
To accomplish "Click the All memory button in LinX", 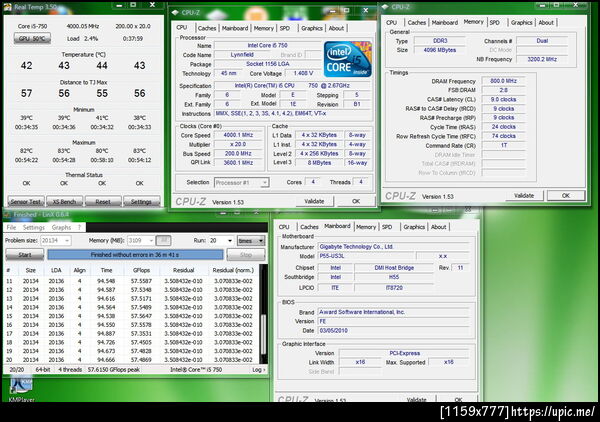I will tap(163, 240).
